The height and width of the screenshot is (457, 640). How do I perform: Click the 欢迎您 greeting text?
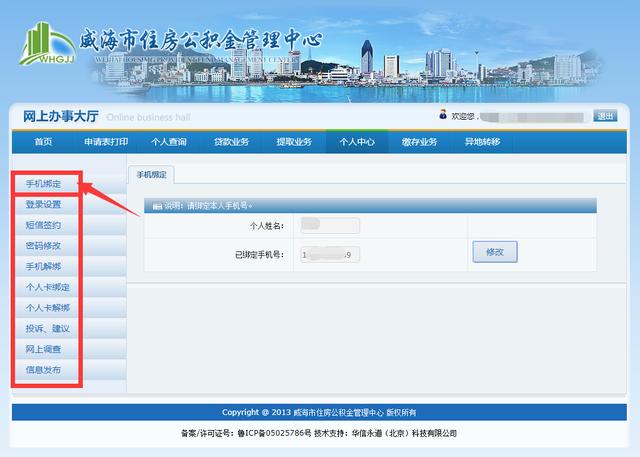pos(464,117)
